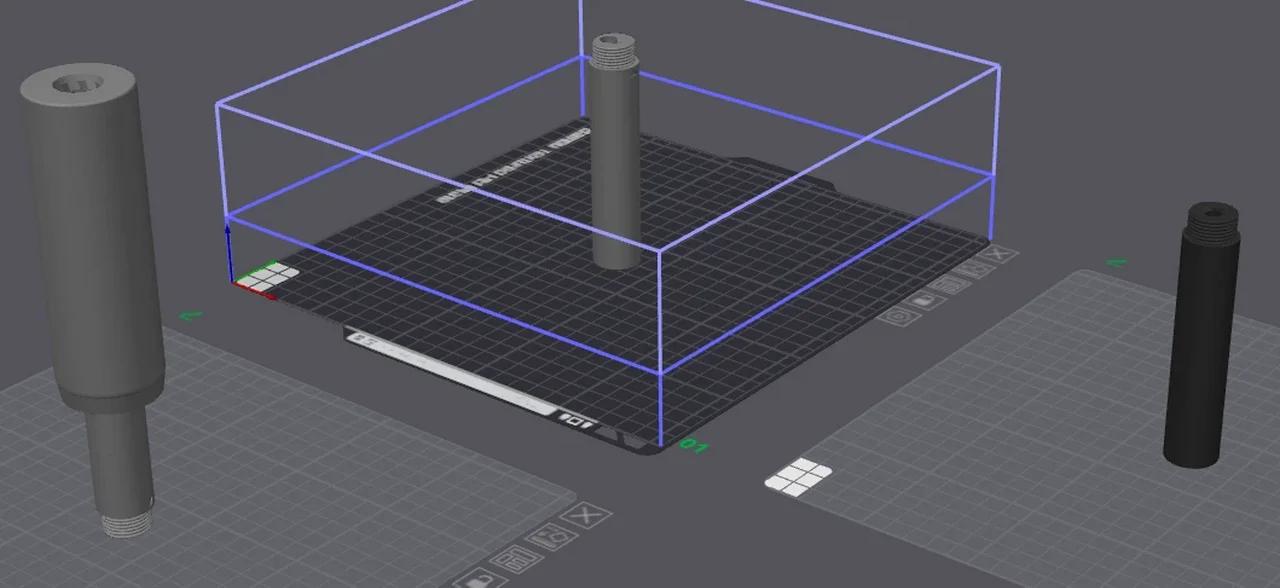The height and width of the screenshot is (588, 1280).
Task: Click the auto-orient icon on left plate
Action: (x=549, y=537)
